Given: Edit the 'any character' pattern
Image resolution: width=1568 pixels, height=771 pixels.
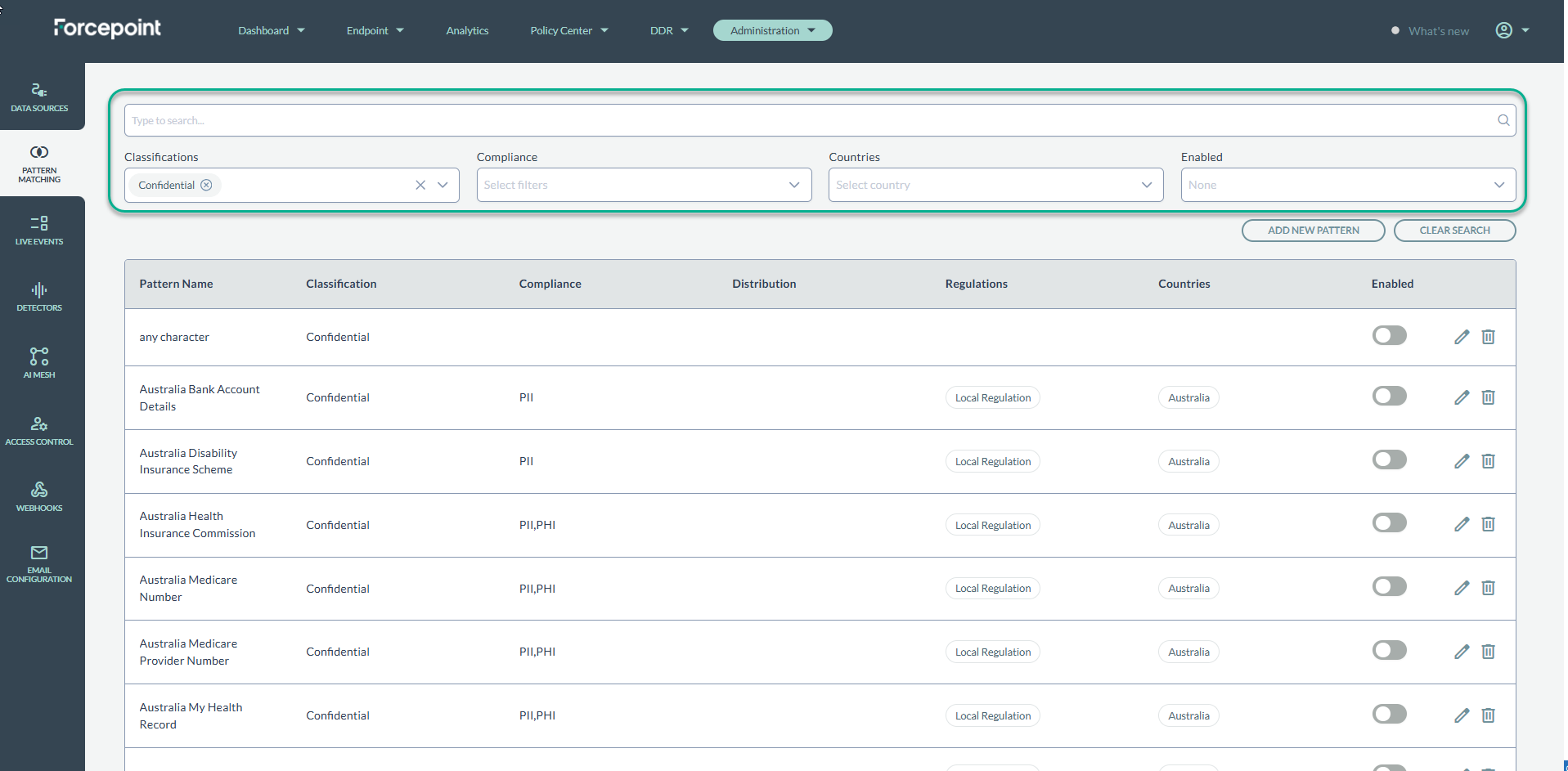Looking at the screenshot, I should (x=1462, y=337).
